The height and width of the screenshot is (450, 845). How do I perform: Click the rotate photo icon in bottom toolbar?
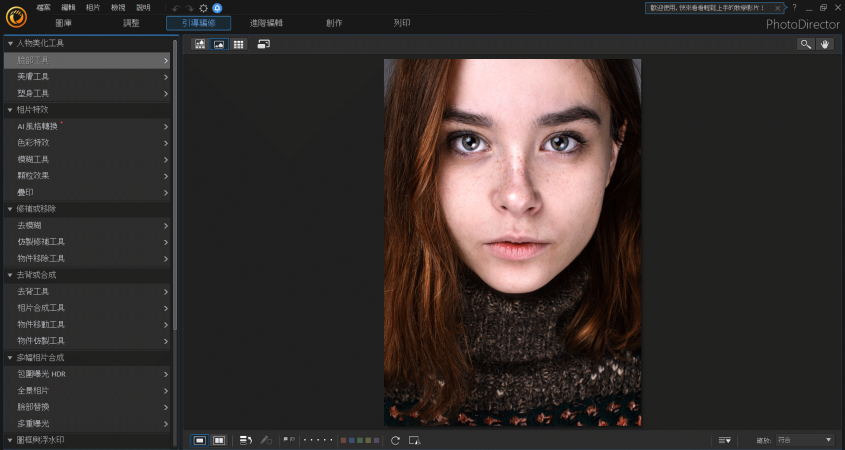click(396, 440)
